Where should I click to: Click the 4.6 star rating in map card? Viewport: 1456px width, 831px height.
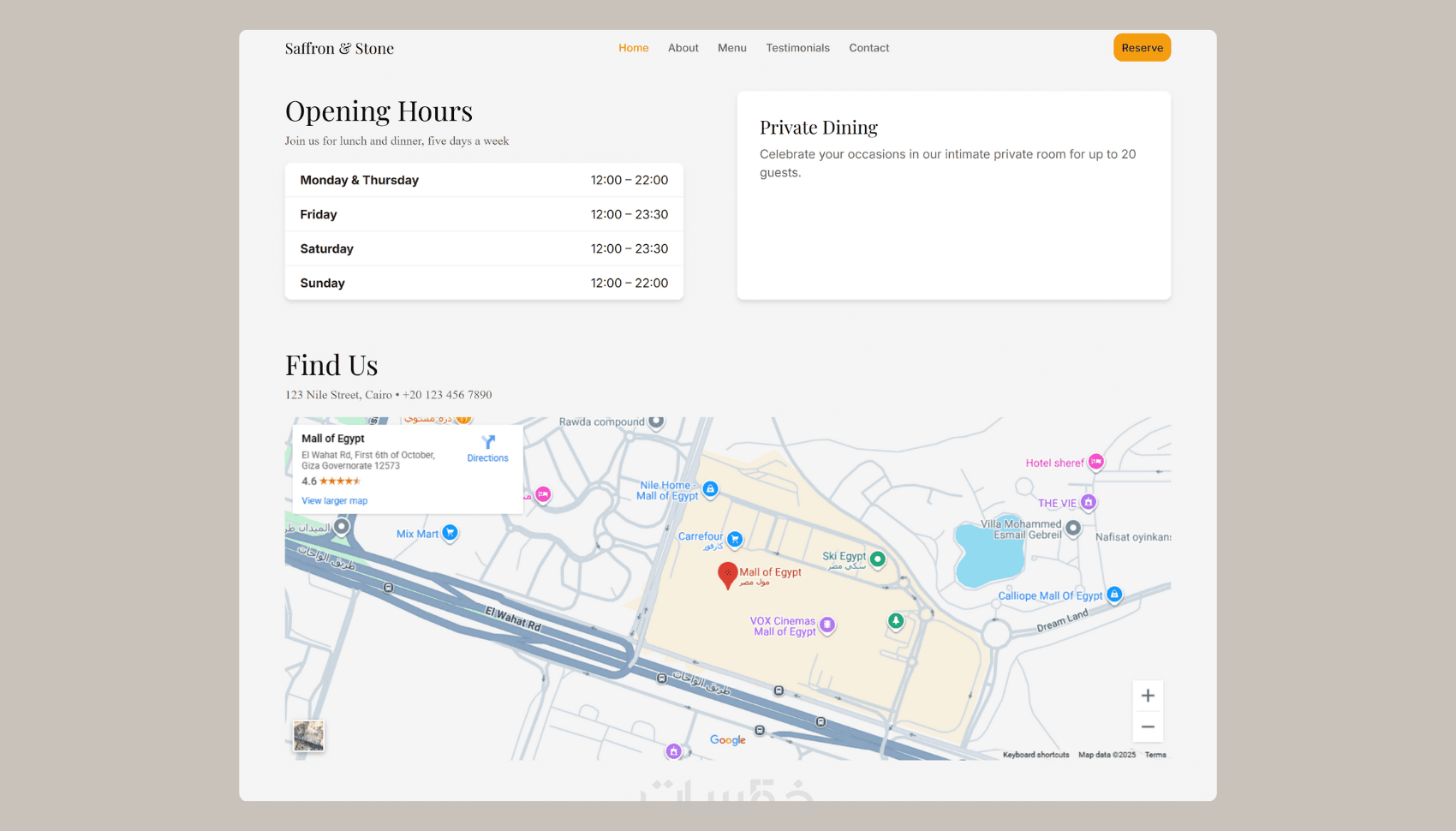coord(331,481)
